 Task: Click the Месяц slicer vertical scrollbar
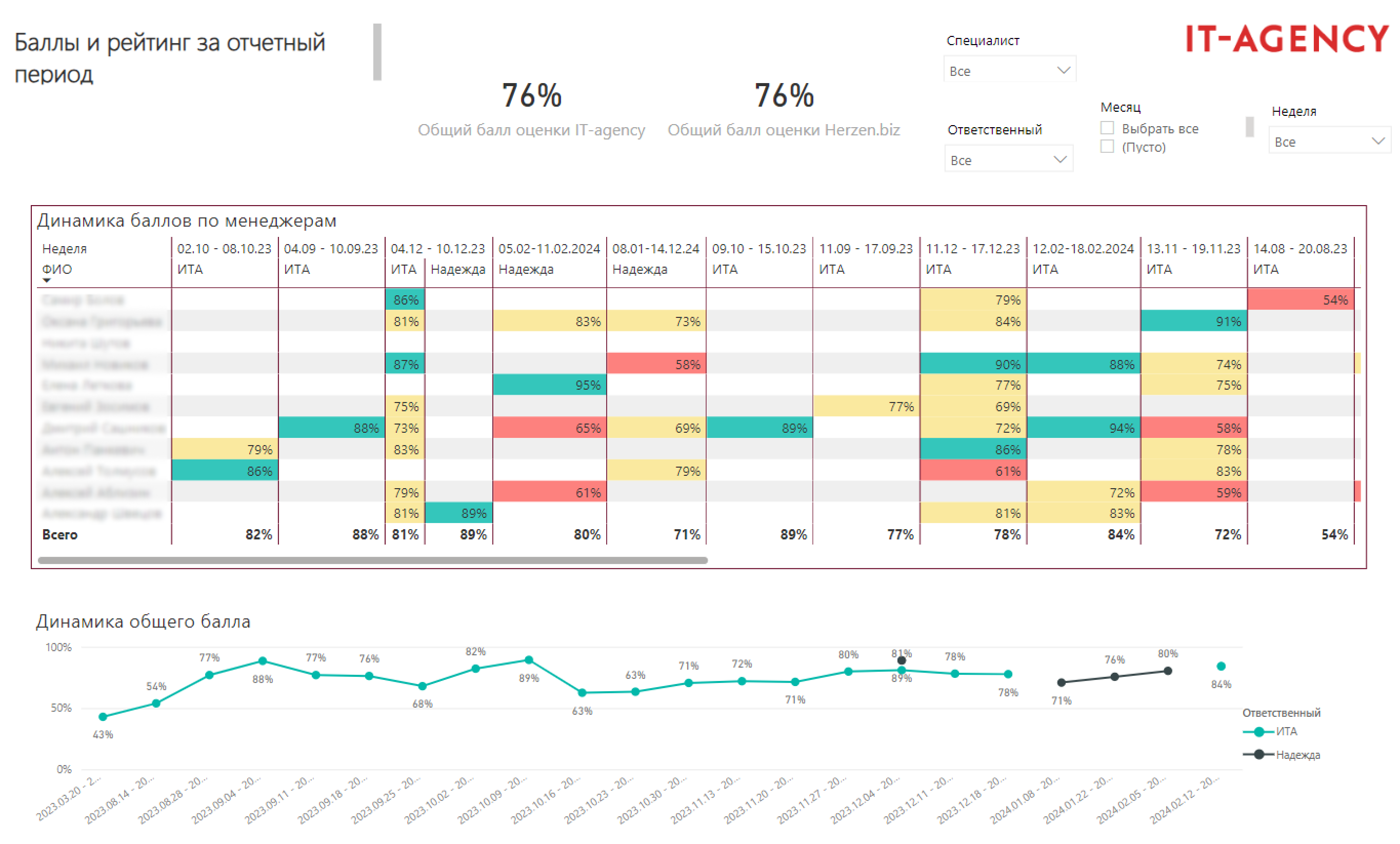pos(1249,127)
